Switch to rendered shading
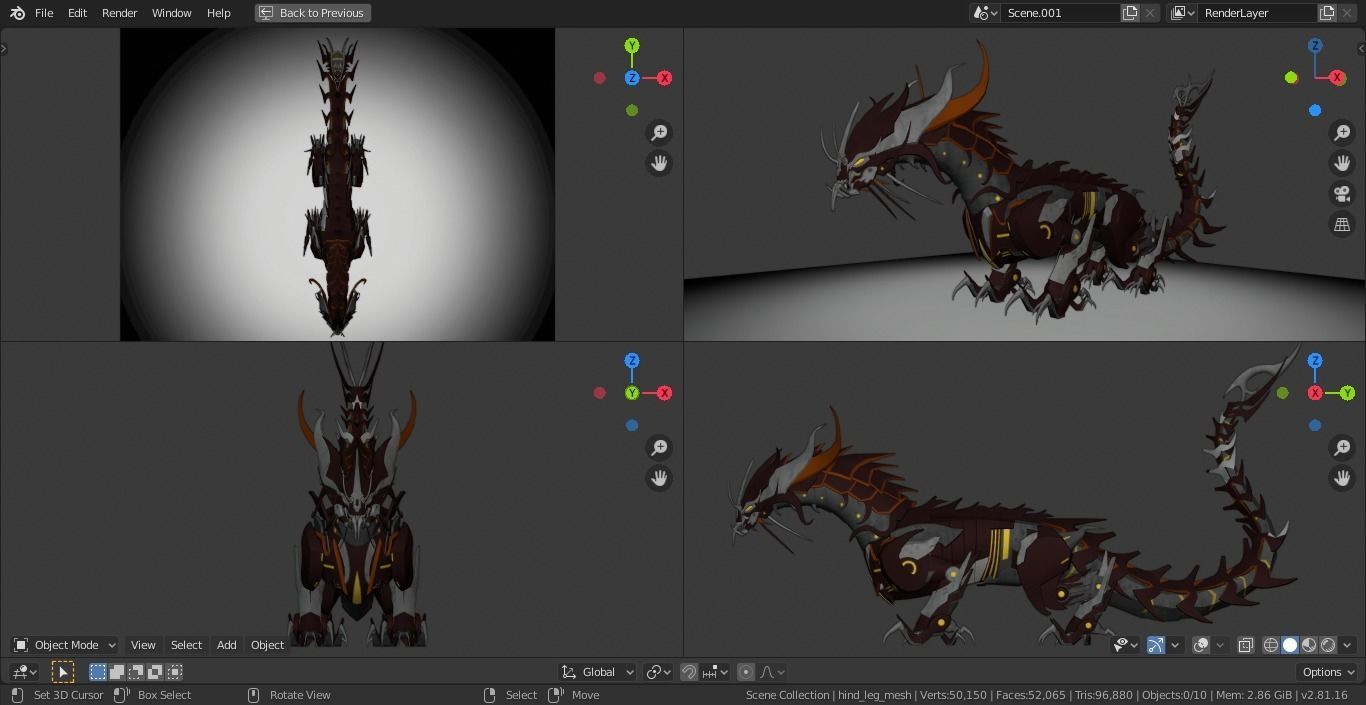The height and width of the screenshot is (705, 1366). 1328,645
